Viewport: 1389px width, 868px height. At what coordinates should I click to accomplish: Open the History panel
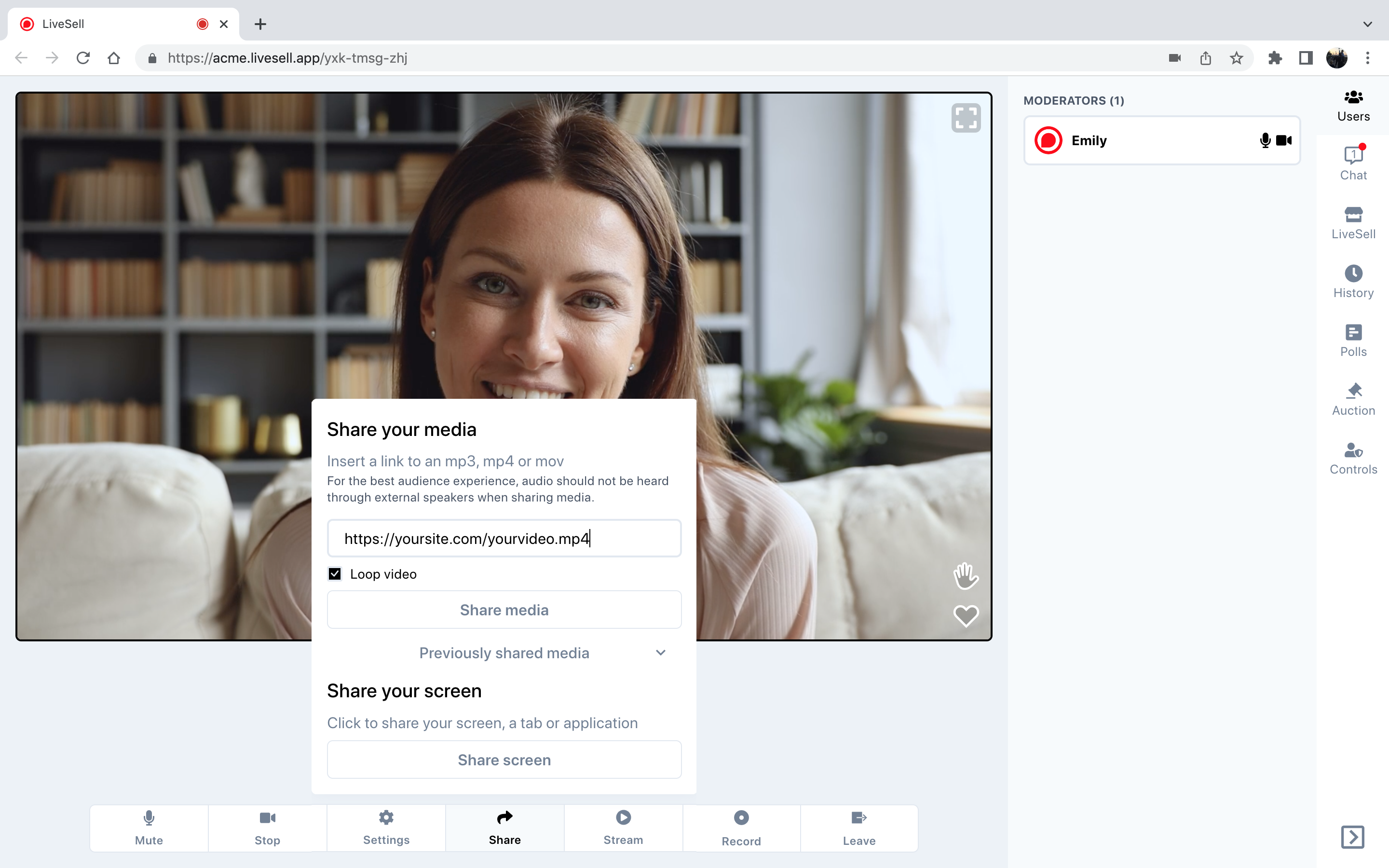(1353, 282)
